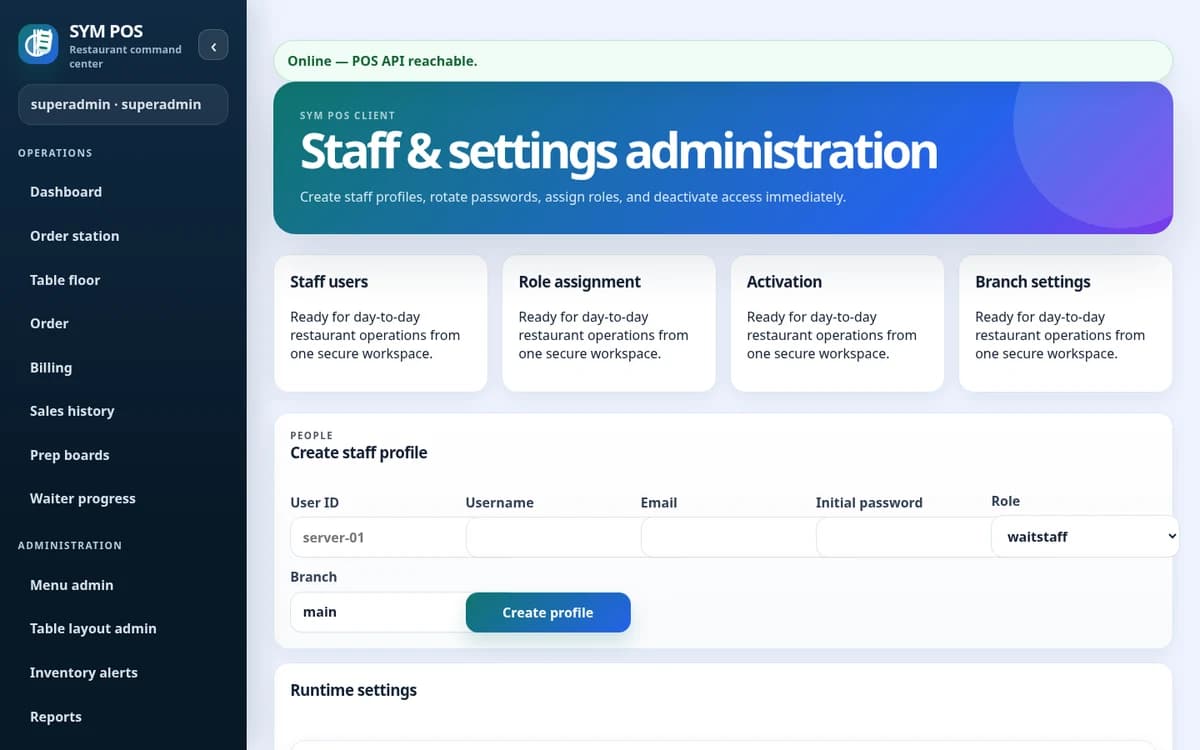Open Menu admin
This screenshot has width=1200, height=750.
click(x=123, y=585)
